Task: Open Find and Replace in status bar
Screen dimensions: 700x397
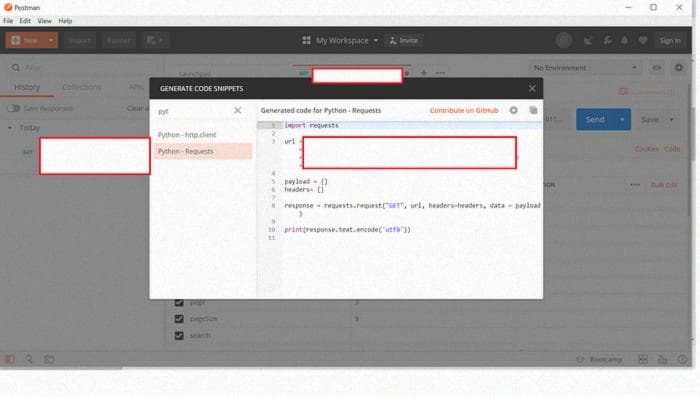Action: click(29, 359)
